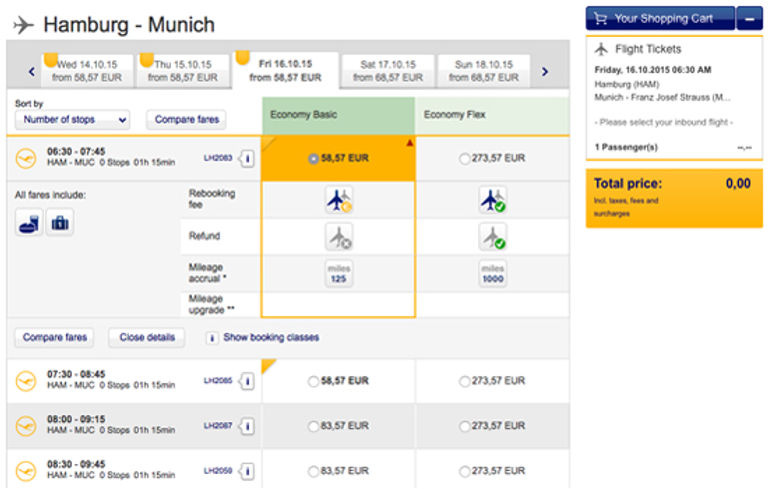The height and width of the screenshot is (489, 768).
Task: Open the Show booking classes link
Action: [271, 338]
